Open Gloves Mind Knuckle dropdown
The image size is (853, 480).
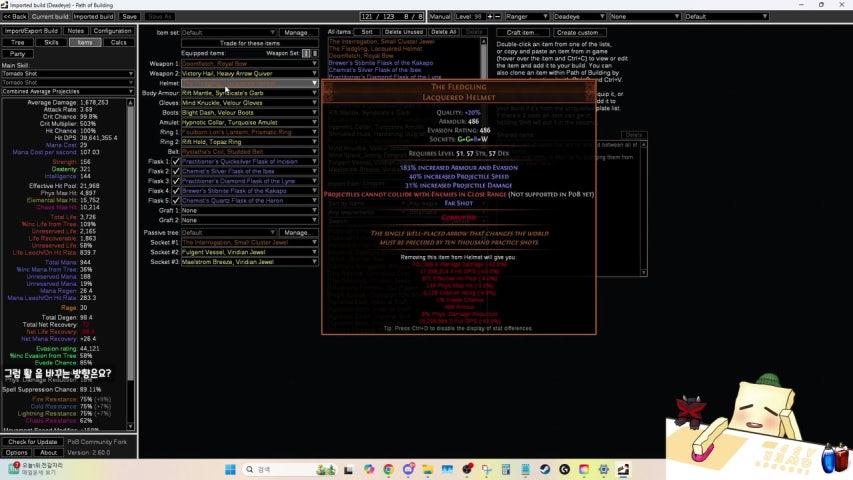250,103
